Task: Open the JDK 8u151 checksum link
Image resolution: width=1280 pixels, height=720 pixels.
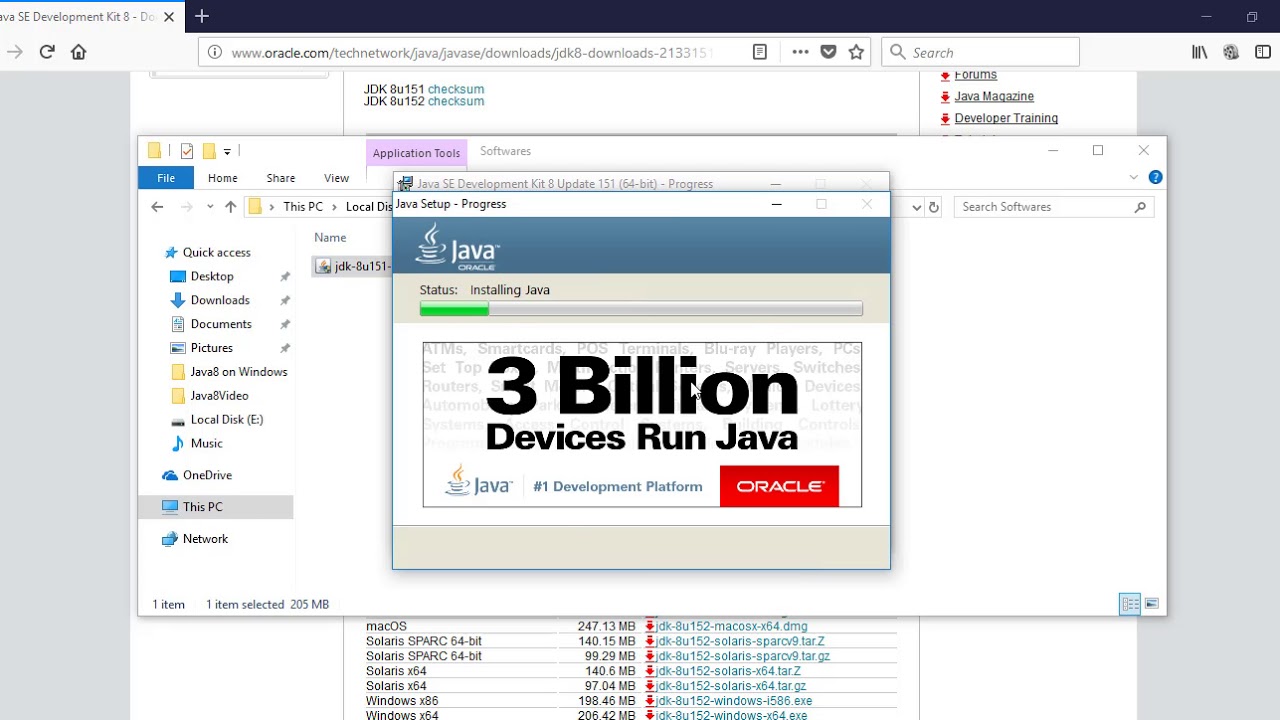Action: coord(455,89)
